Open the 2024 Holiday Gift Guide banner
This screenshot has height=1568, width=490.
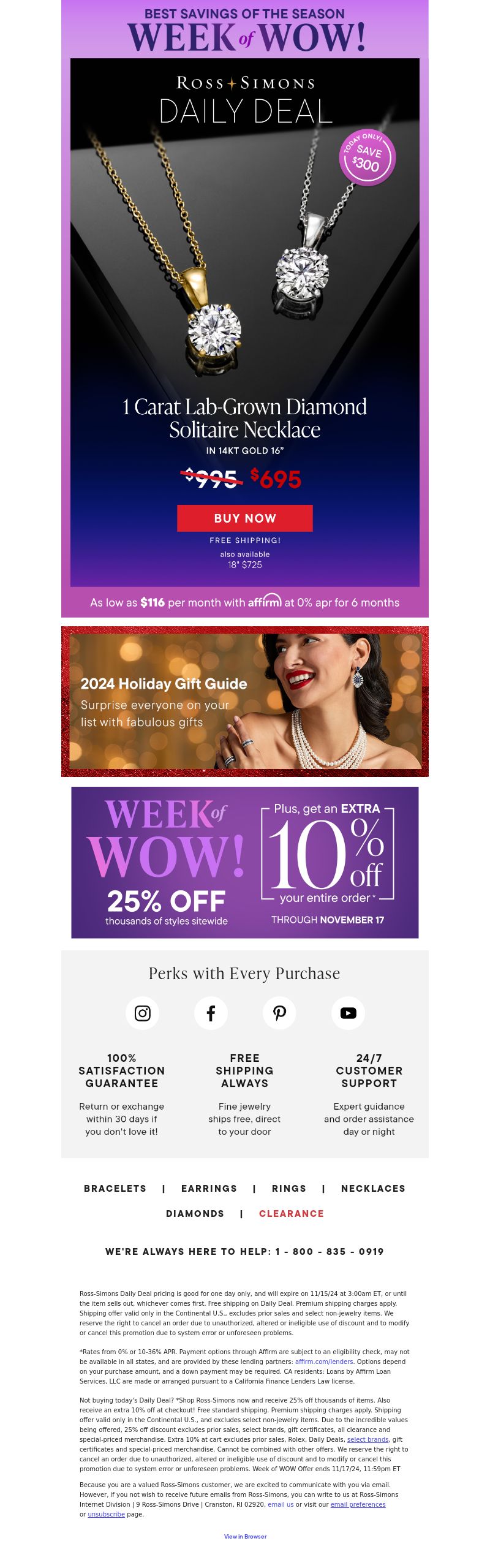245,702
